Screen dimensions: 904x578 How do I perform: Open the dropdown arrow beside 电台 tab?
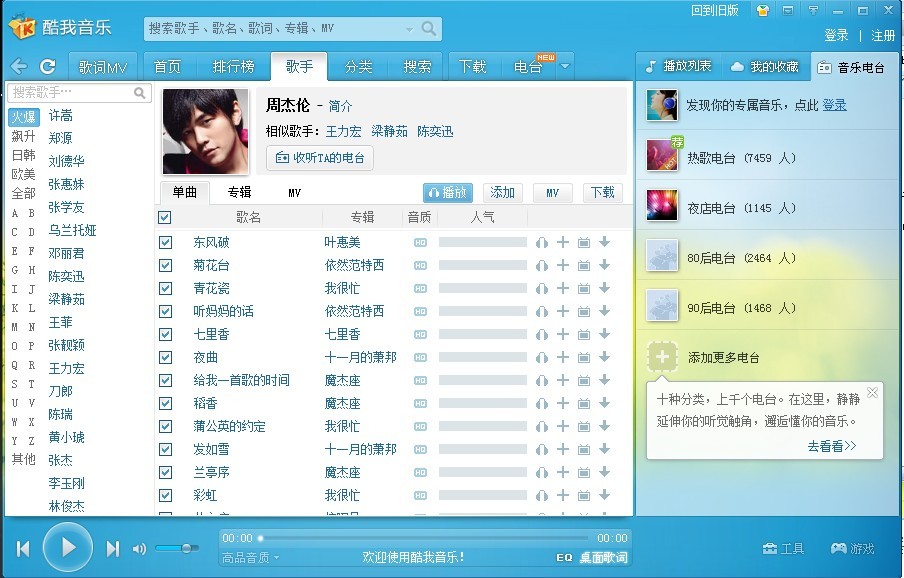point(565,67)
